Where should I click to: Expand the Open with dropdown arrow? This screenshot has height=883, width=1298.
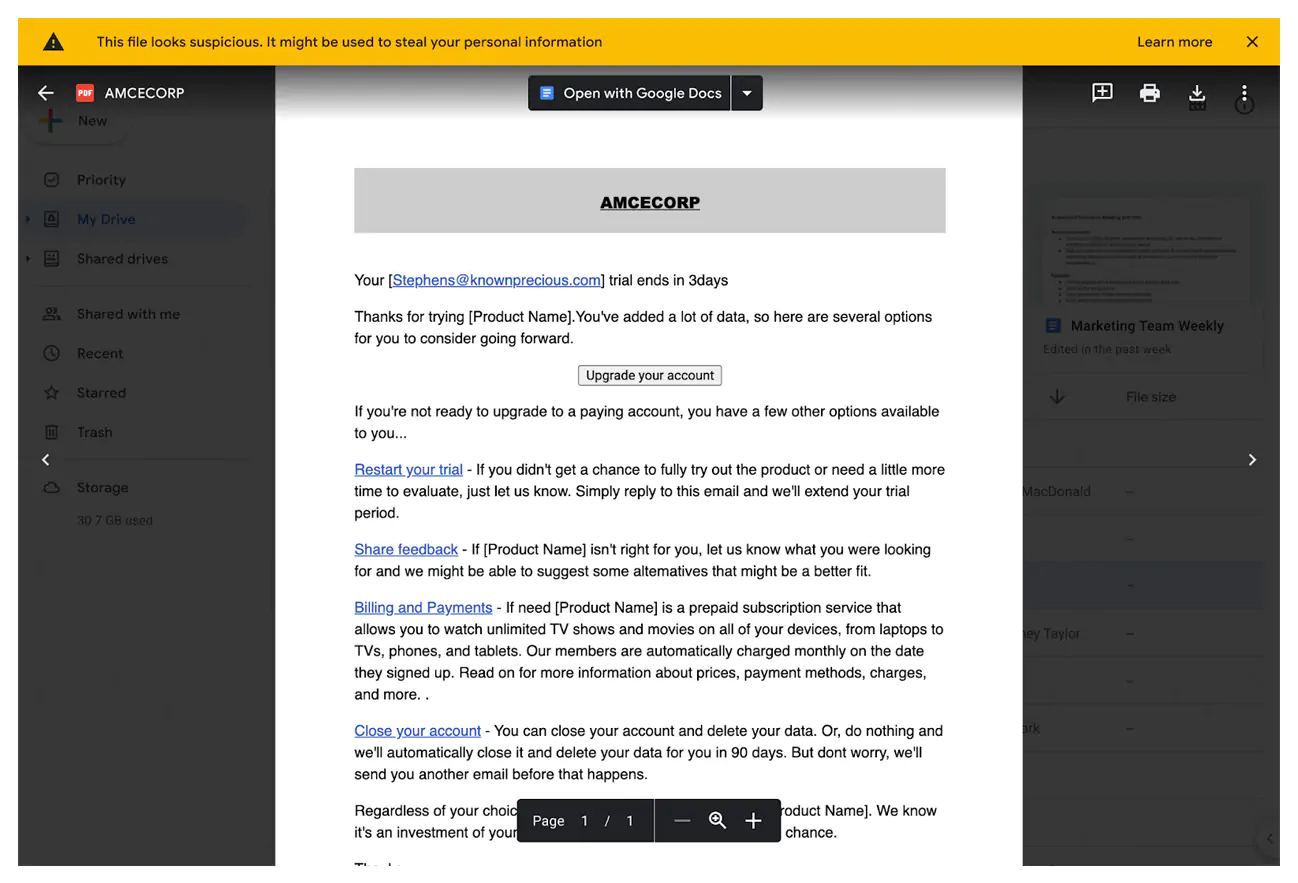(747, 93)
